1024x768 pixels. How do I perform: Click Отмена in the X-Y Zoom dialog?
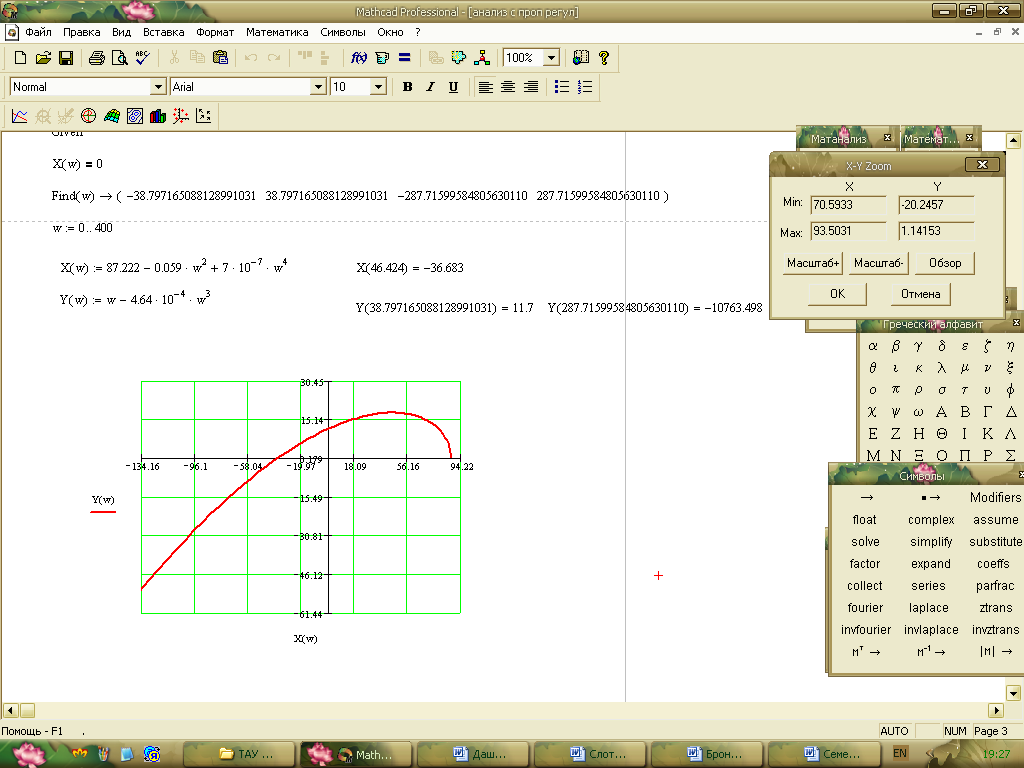pyautogui.click(x=920, y=294)
